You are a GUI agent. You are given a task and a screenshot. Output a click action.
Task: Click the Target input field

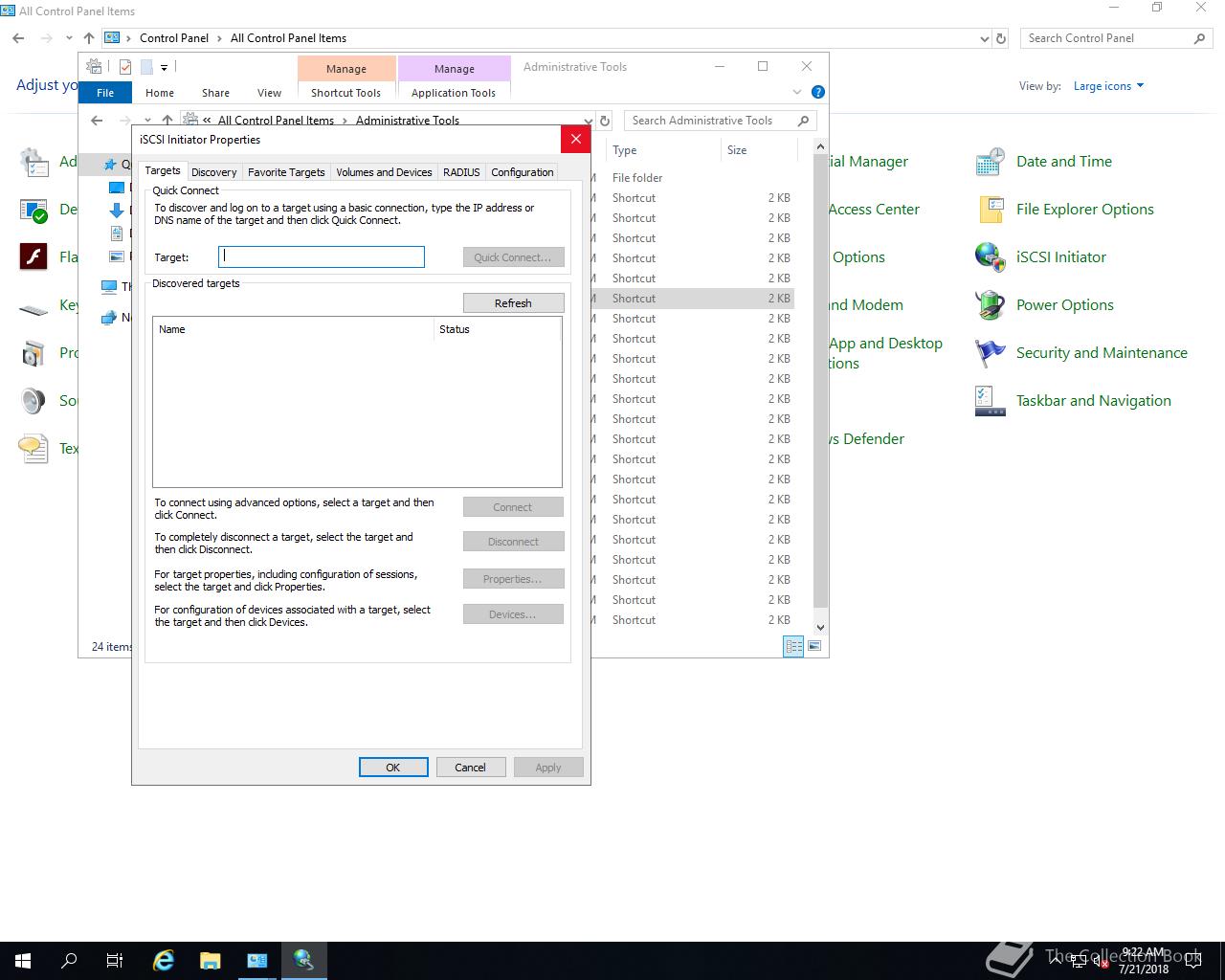pos(322,256)
